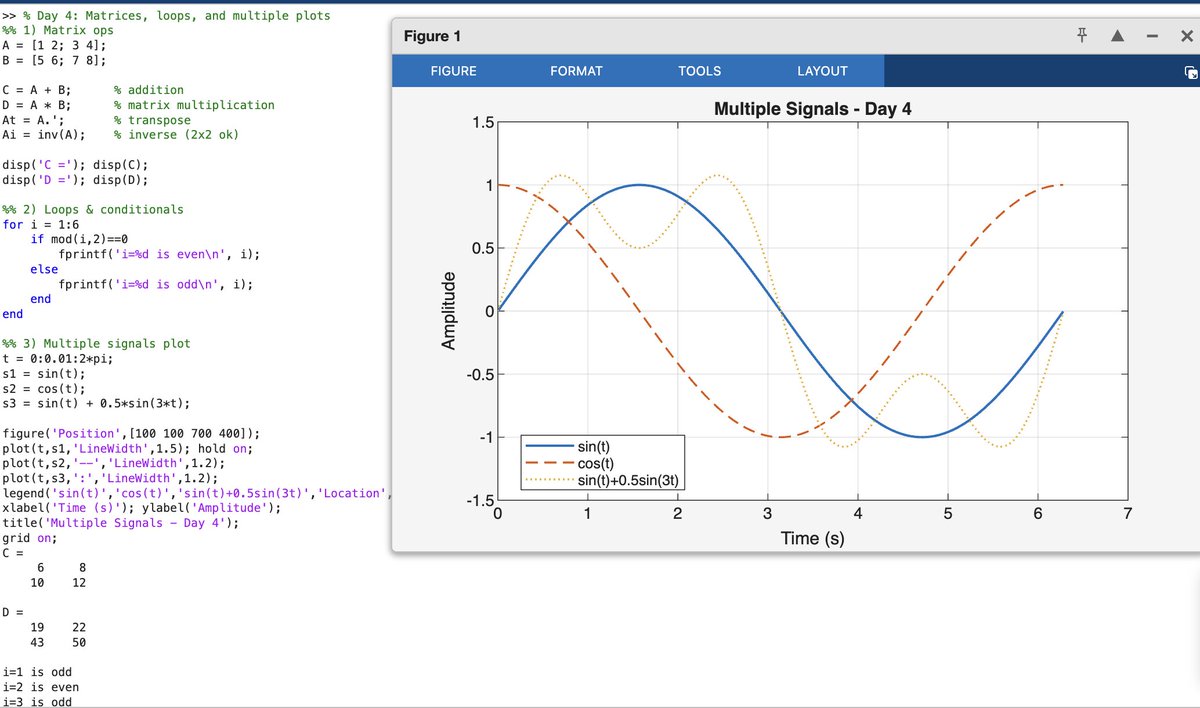Click the 'Time (s)' x-axis label
The width and height of the screenshot is (1200, 708).
pos(813,538)
